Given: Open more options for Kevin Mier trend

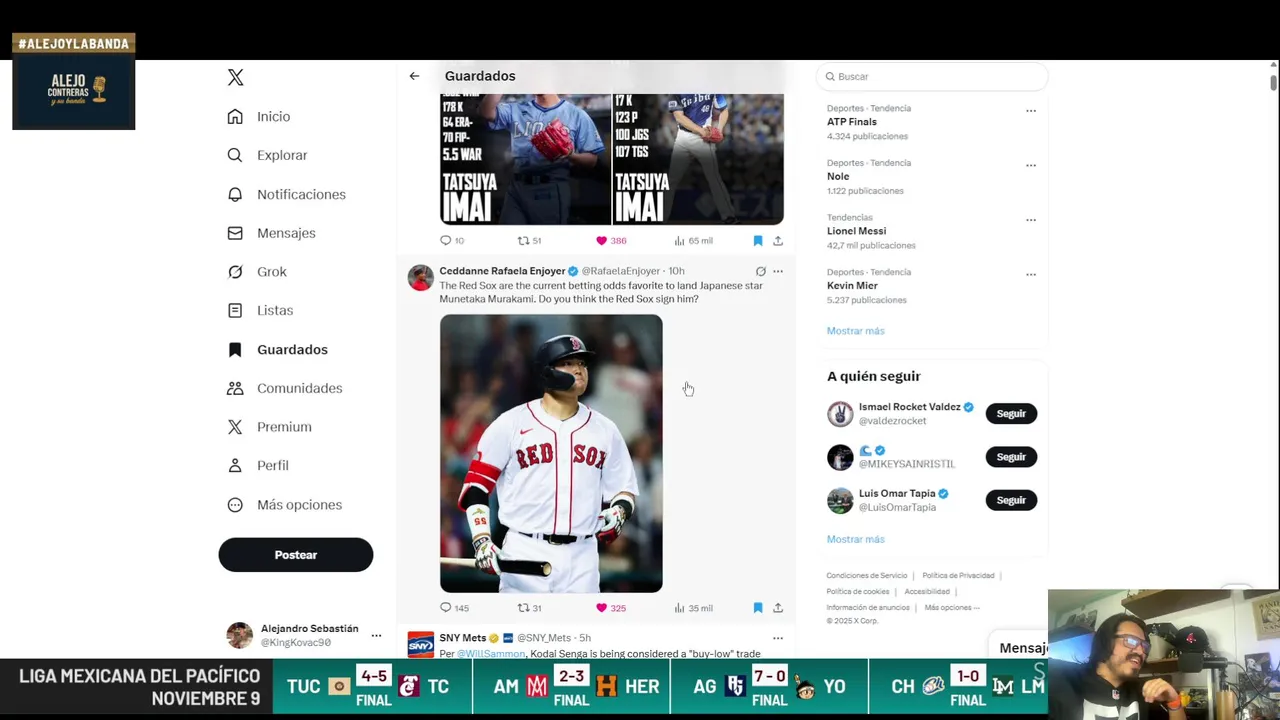Looking at the screenshot, I should [1031, 274].
